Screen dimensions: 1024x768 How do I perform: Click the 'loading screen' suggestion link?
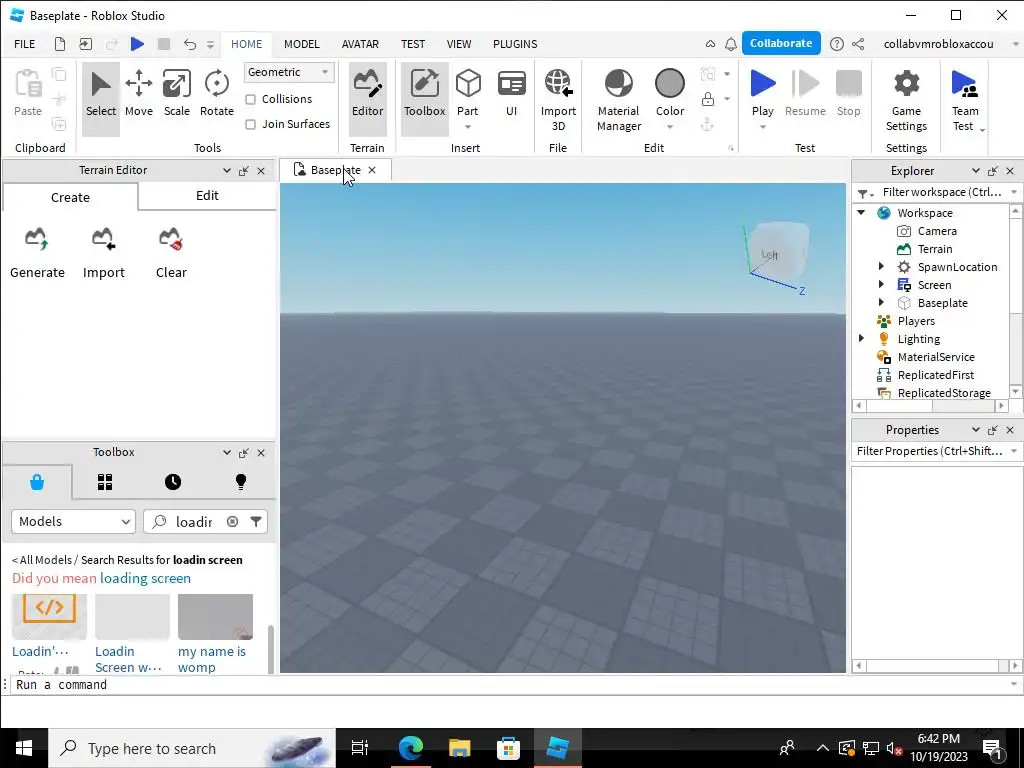[145, 578]
